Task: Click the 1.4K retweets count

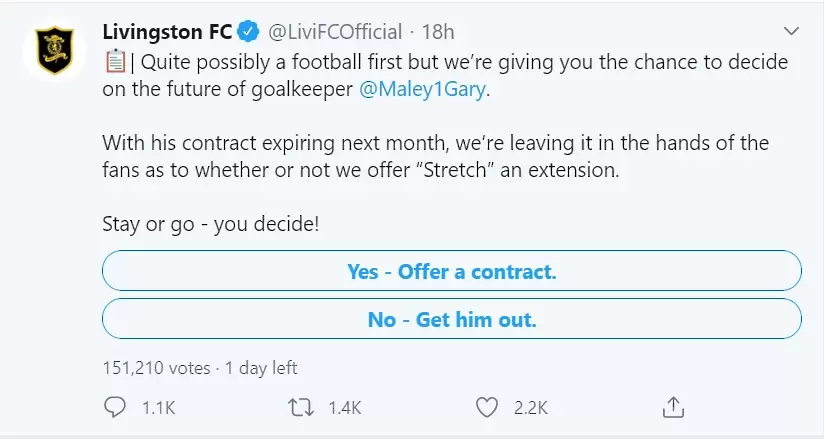Action: (x=345, y=408)
